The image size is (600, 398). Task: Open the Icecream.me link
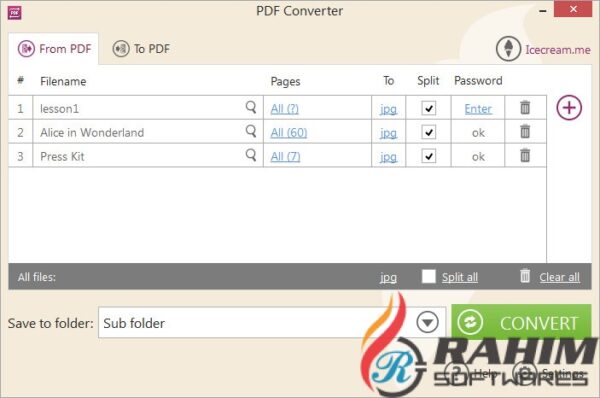click(558, 50)
